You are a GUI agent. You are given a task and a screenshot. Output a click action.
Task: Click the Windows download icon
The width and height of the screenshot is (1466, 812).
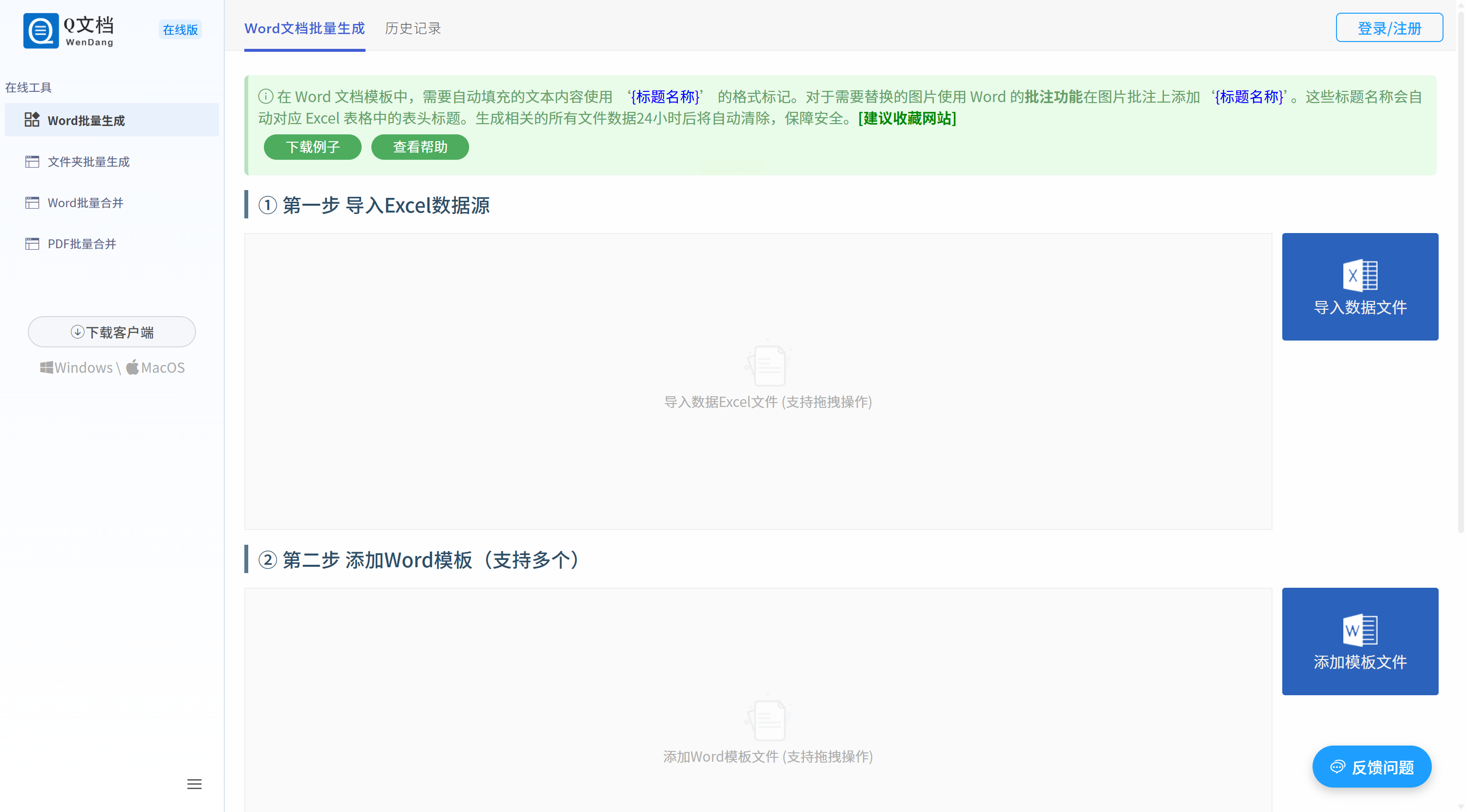[x=46, y=367]
